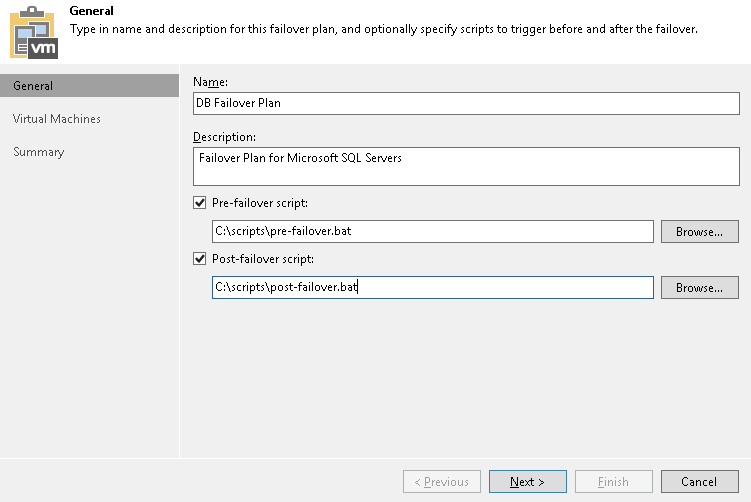Image resolution: width=751 pixels, height=502 pixels.
Task: Click the pre-failover.bat path field
Action: (432, 232)
